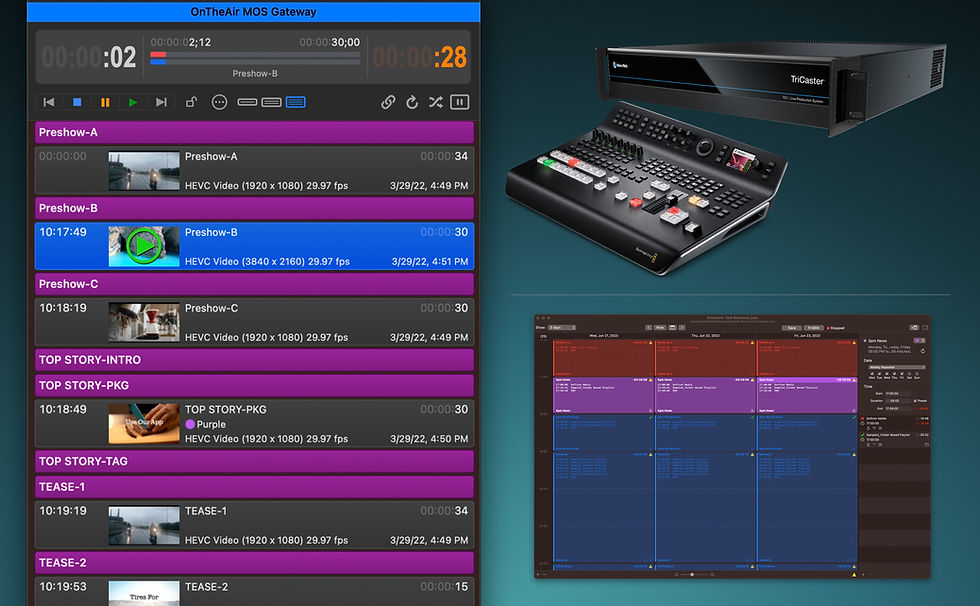Click the '3/29/22, 4:50 PM' date text
The image size is (980, 606).
click(429, 439)
